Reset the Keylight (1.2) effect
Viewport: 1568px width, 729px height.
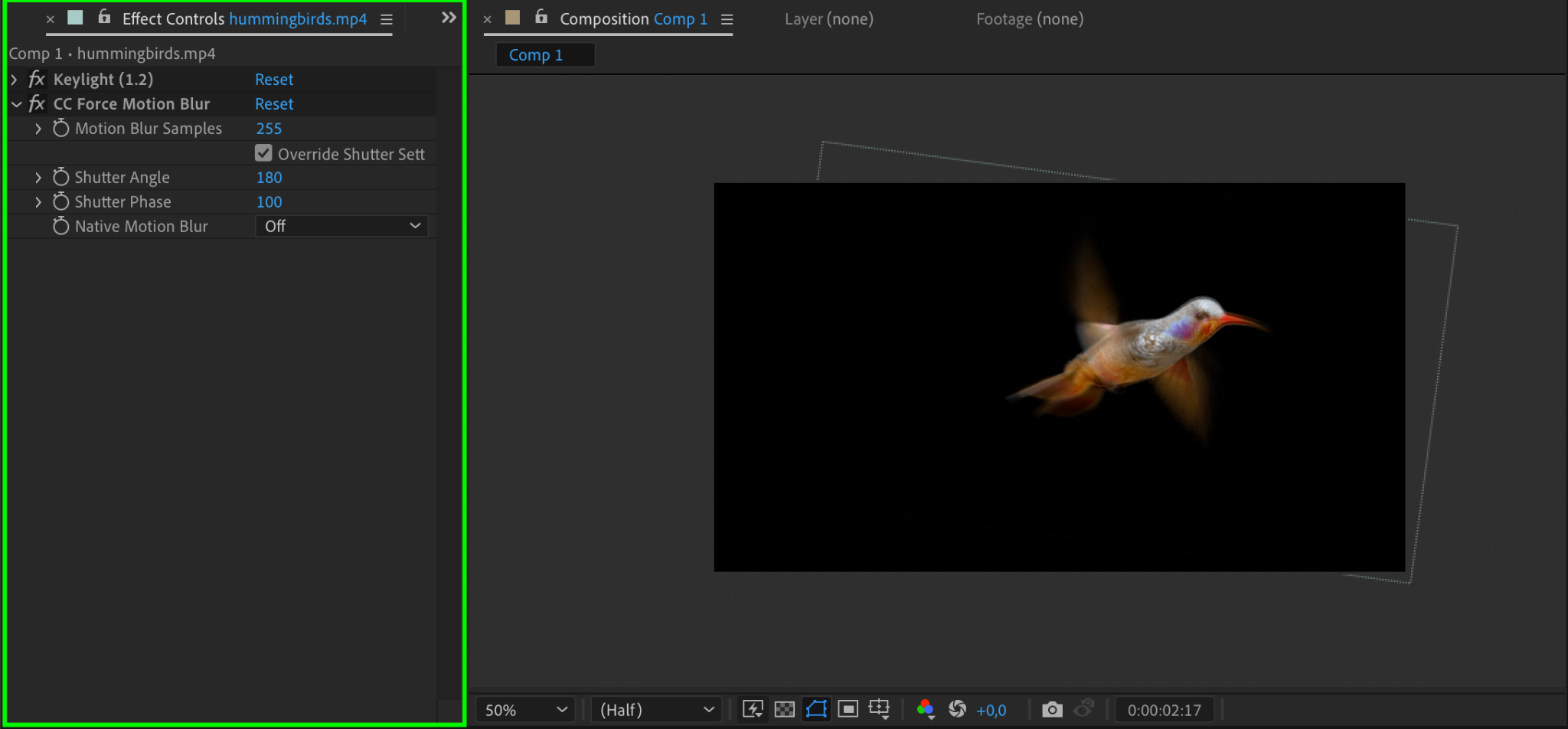[274, 79]
